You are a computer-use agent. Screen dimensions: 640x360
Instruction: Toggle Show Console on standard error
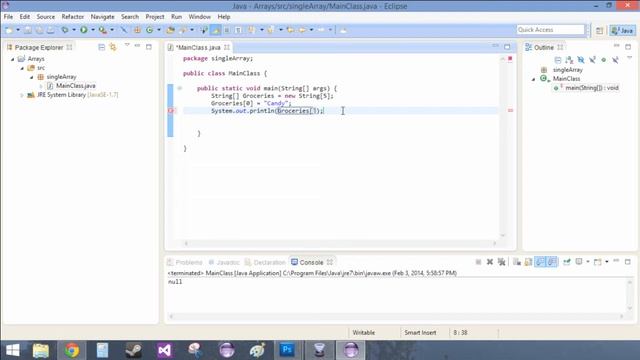[552, 262]
